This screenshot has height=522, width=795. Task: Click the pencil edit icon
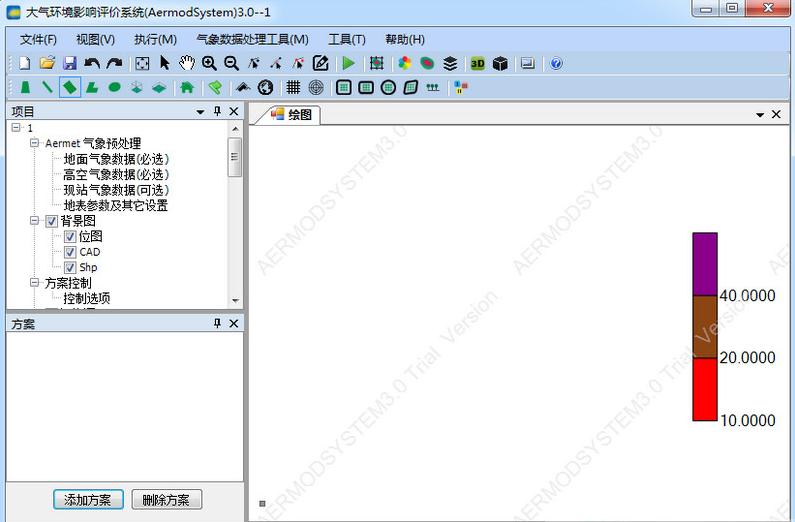(320, 63)
